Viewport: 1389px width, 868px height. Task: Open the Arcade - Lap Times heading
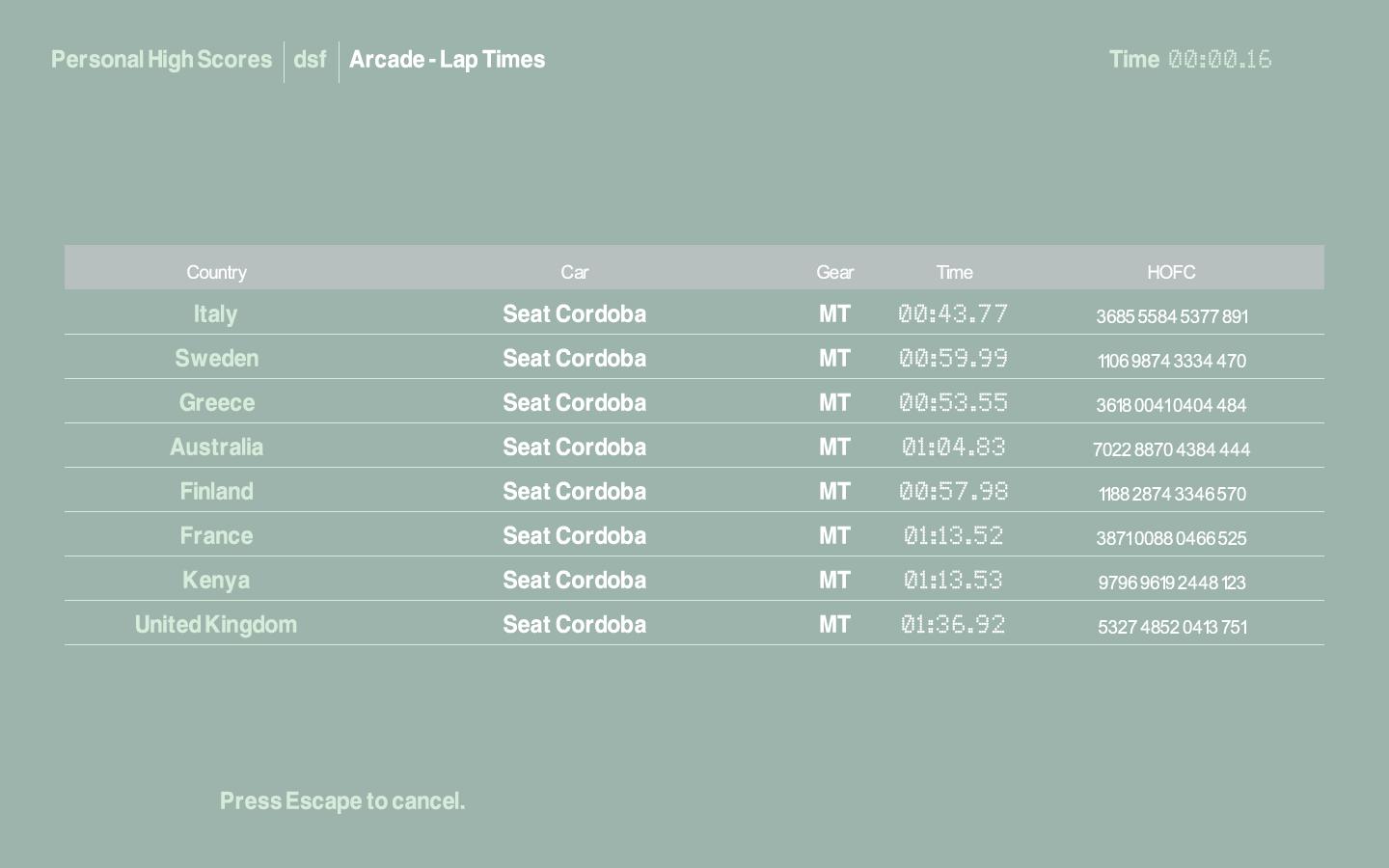447,60
